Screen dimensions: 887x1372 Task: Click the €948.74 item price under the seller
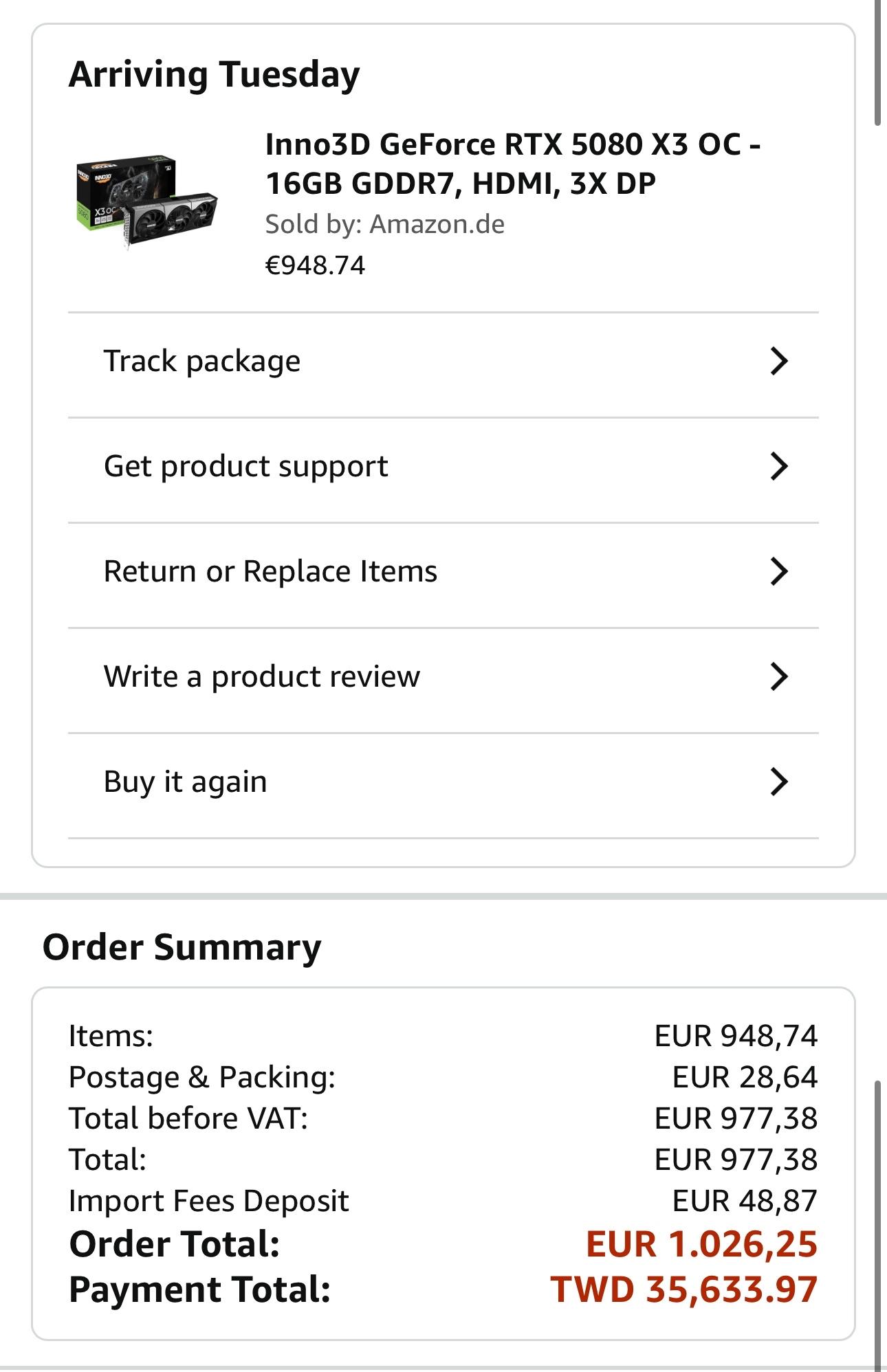pyautogui.click(x=315, y=265)
